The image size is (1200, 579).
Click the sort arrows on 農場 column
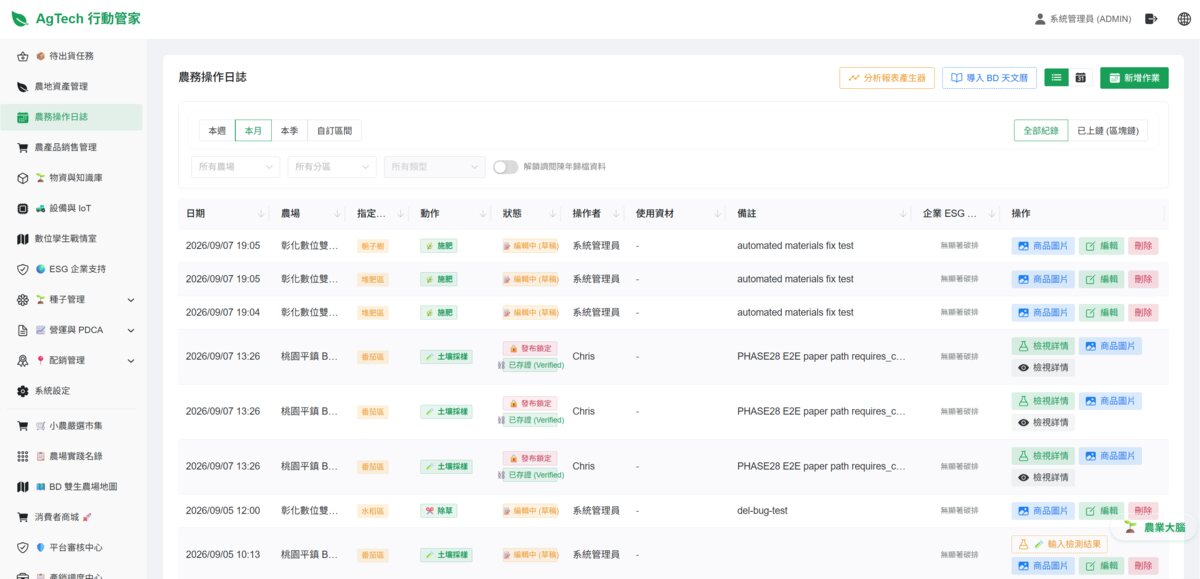coord(337,214)
